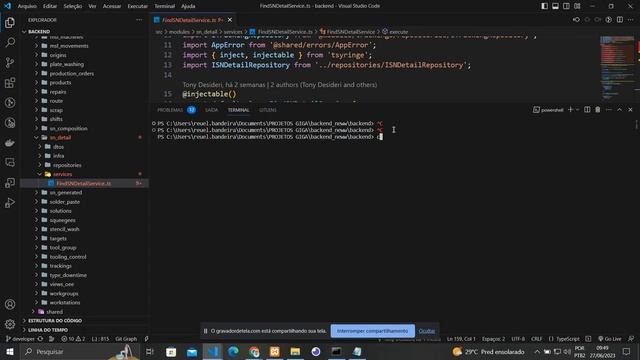Select the shared folder in tree

84,311
